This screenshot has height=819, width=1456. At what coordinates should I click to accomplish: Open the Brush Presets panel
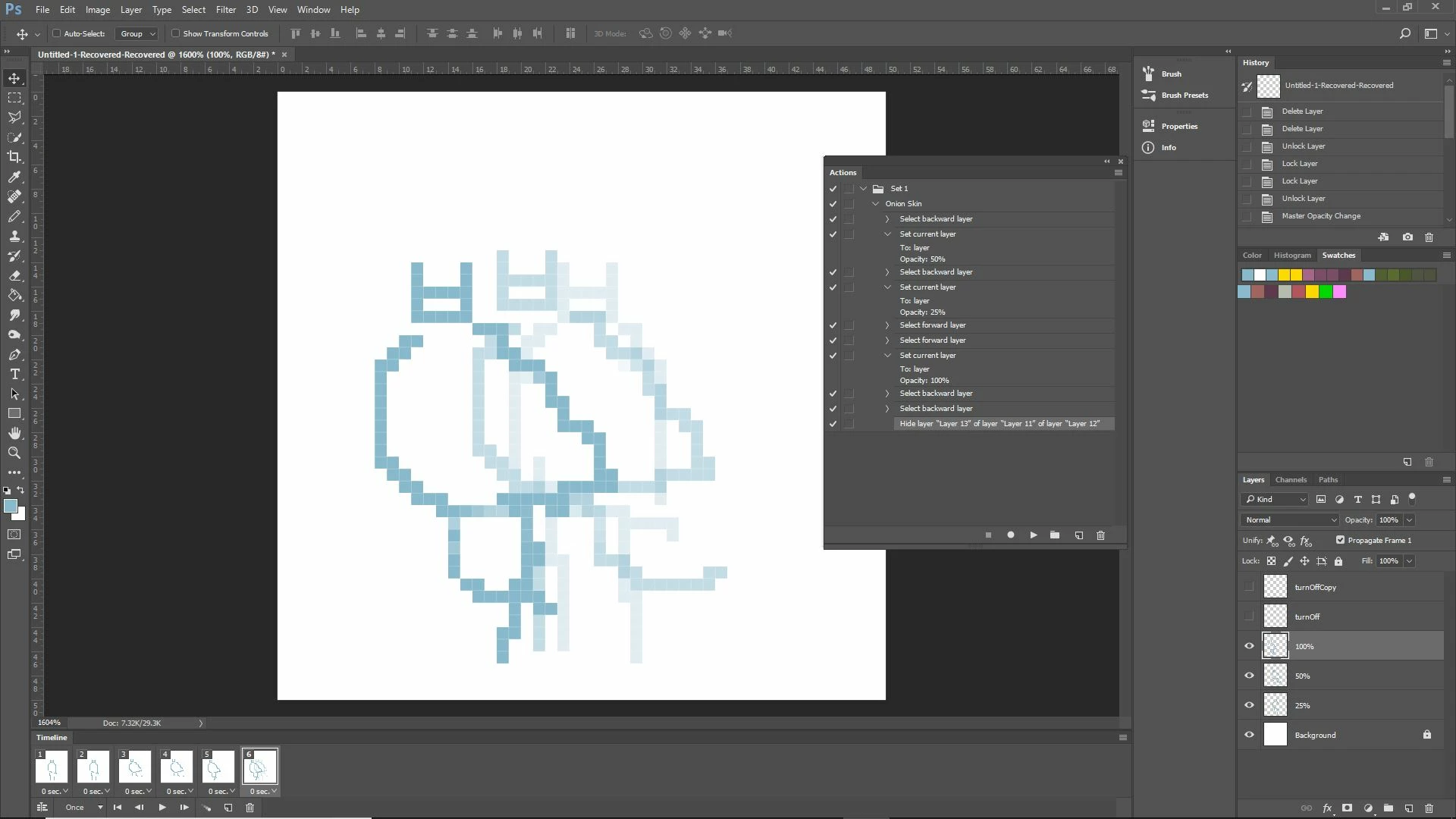click(x=1184, y=96)
